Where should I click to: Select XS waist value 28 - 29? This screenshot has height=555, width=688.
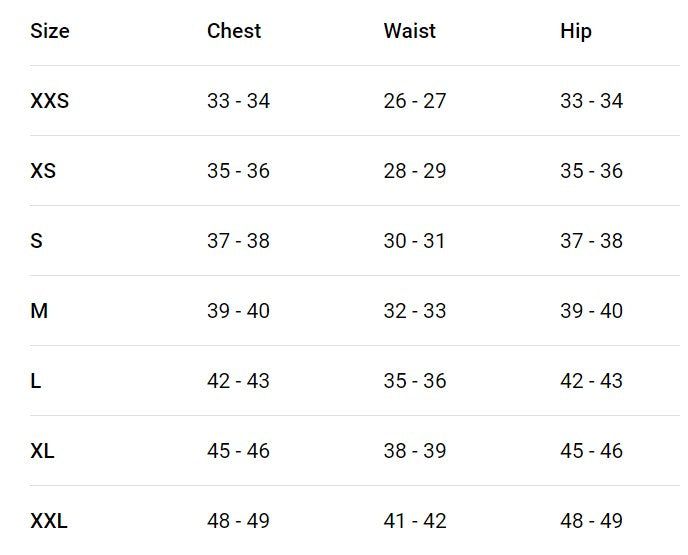click(415, 171)
